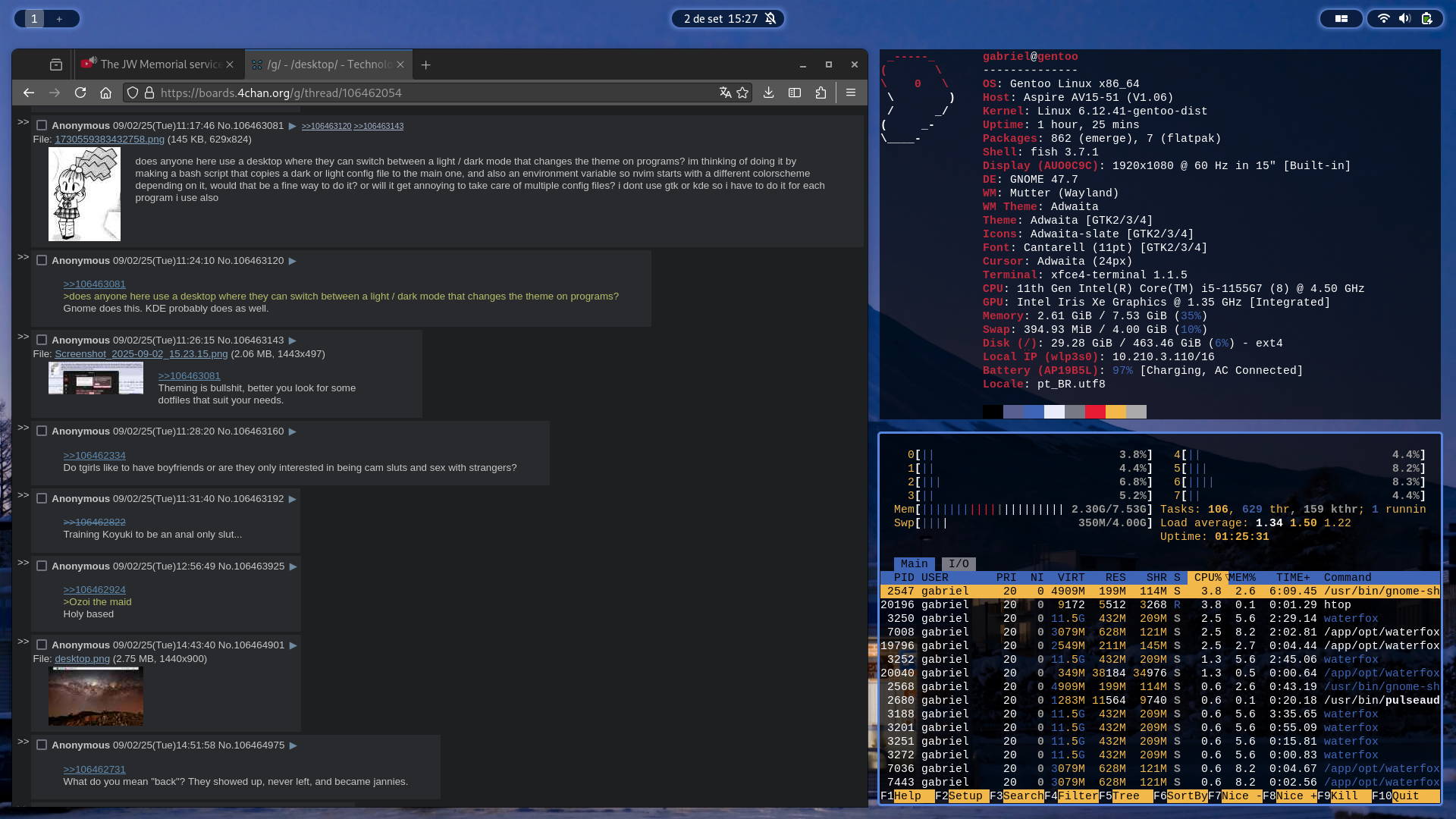1456x819 pixels.
Task: Open the browser hamburger application menu
Action: coord(851,93)
